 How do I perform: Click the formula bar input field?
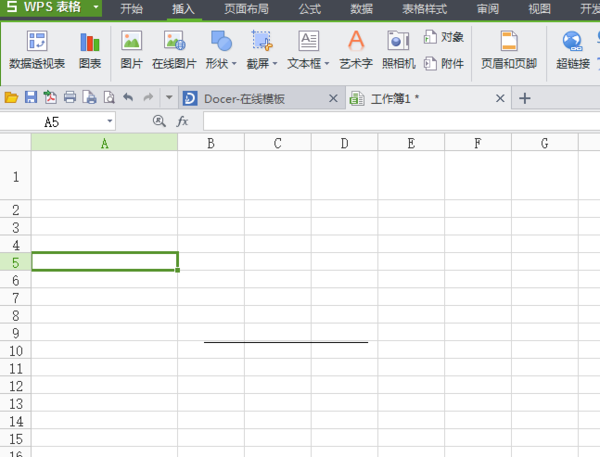click(x=401, y=121)
